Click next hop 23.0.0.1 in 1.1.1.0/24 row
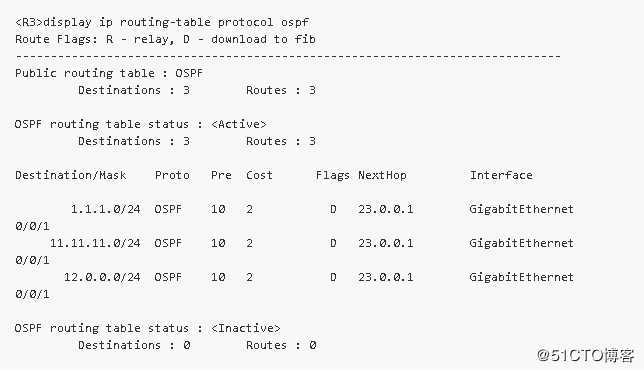This screenshot has height=372, width=644. pos(386,209)
